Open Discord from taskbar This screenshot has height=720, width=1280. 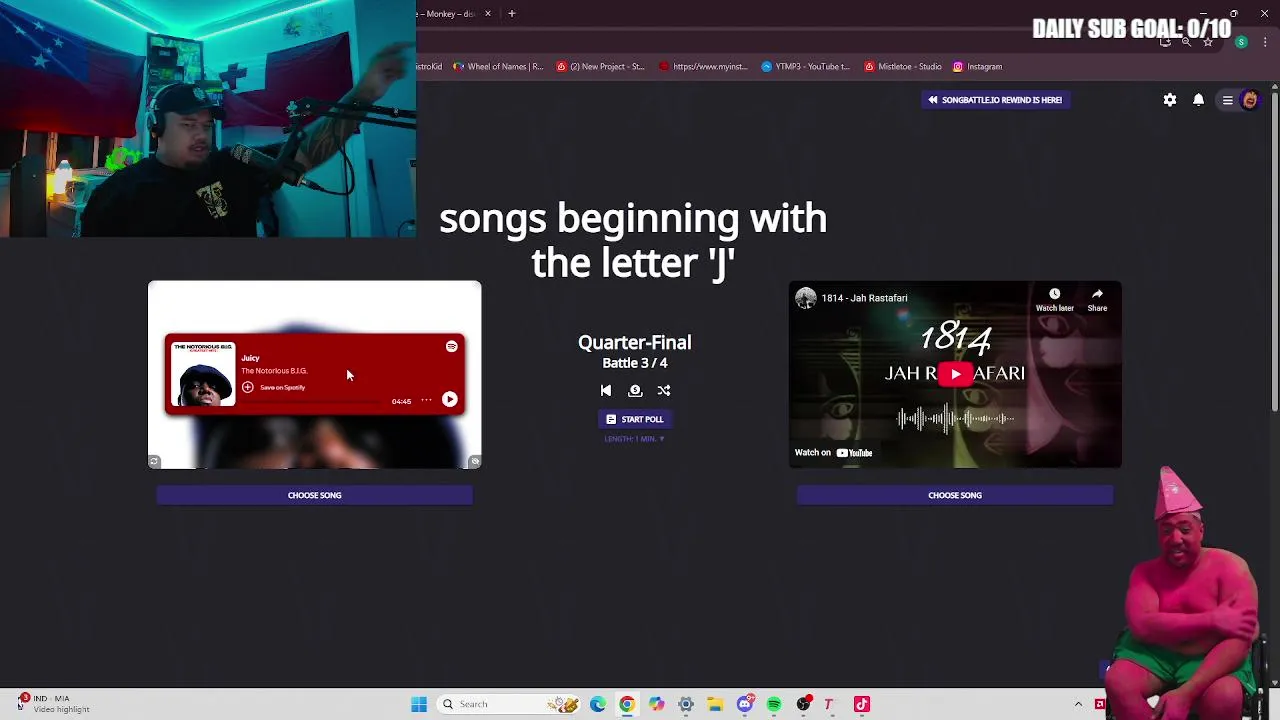(744, 704)
